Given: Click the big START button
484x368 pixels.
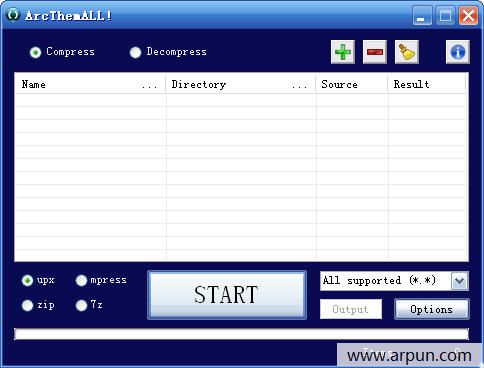Looking at the screenshot, I should pos(227,295).
